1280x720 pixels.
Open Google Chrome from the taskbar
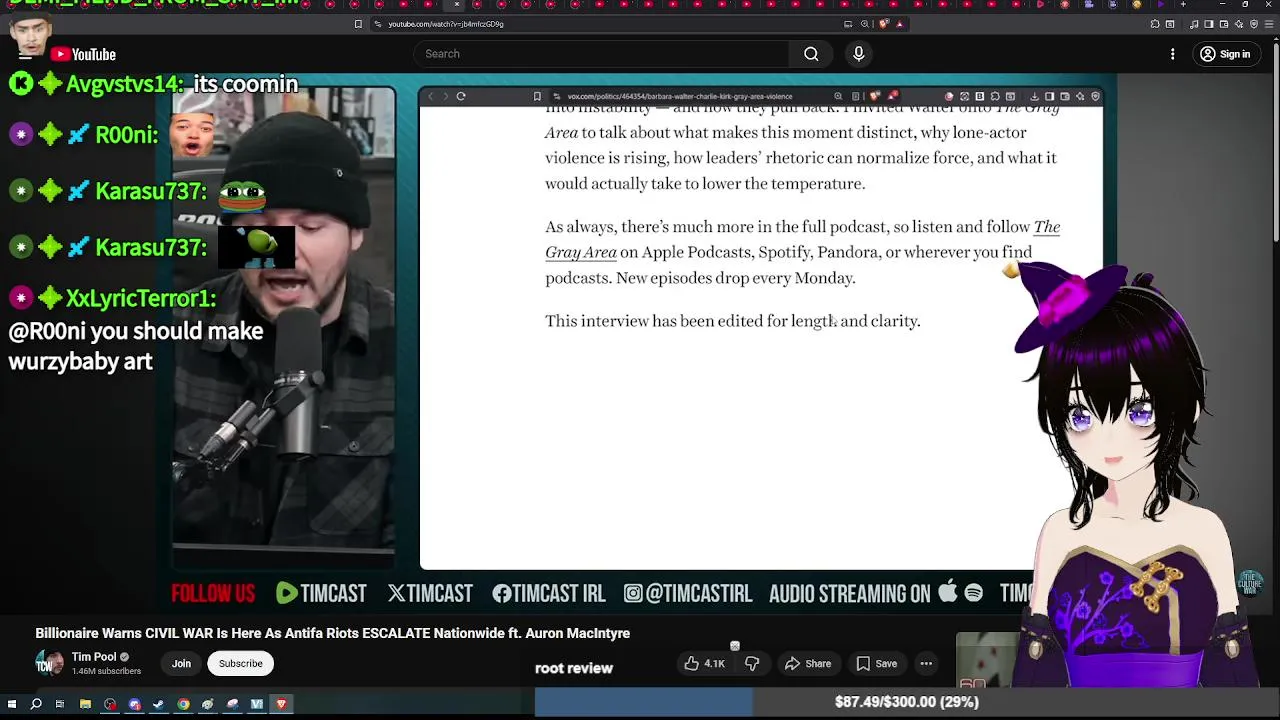[x=183, y=704]
